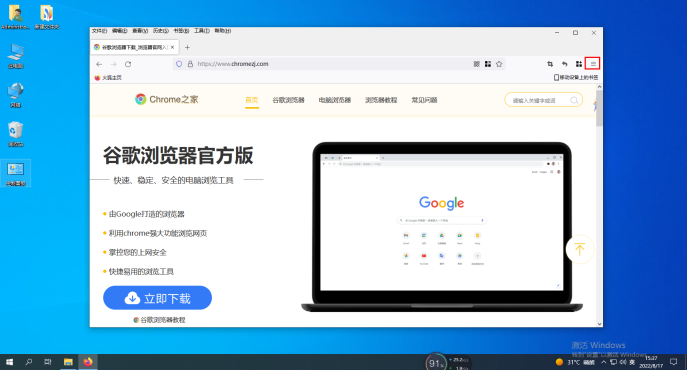Open 电脑浏览器 navigation link
This screenshot has width=687, height=370.
tap(335, 100)
